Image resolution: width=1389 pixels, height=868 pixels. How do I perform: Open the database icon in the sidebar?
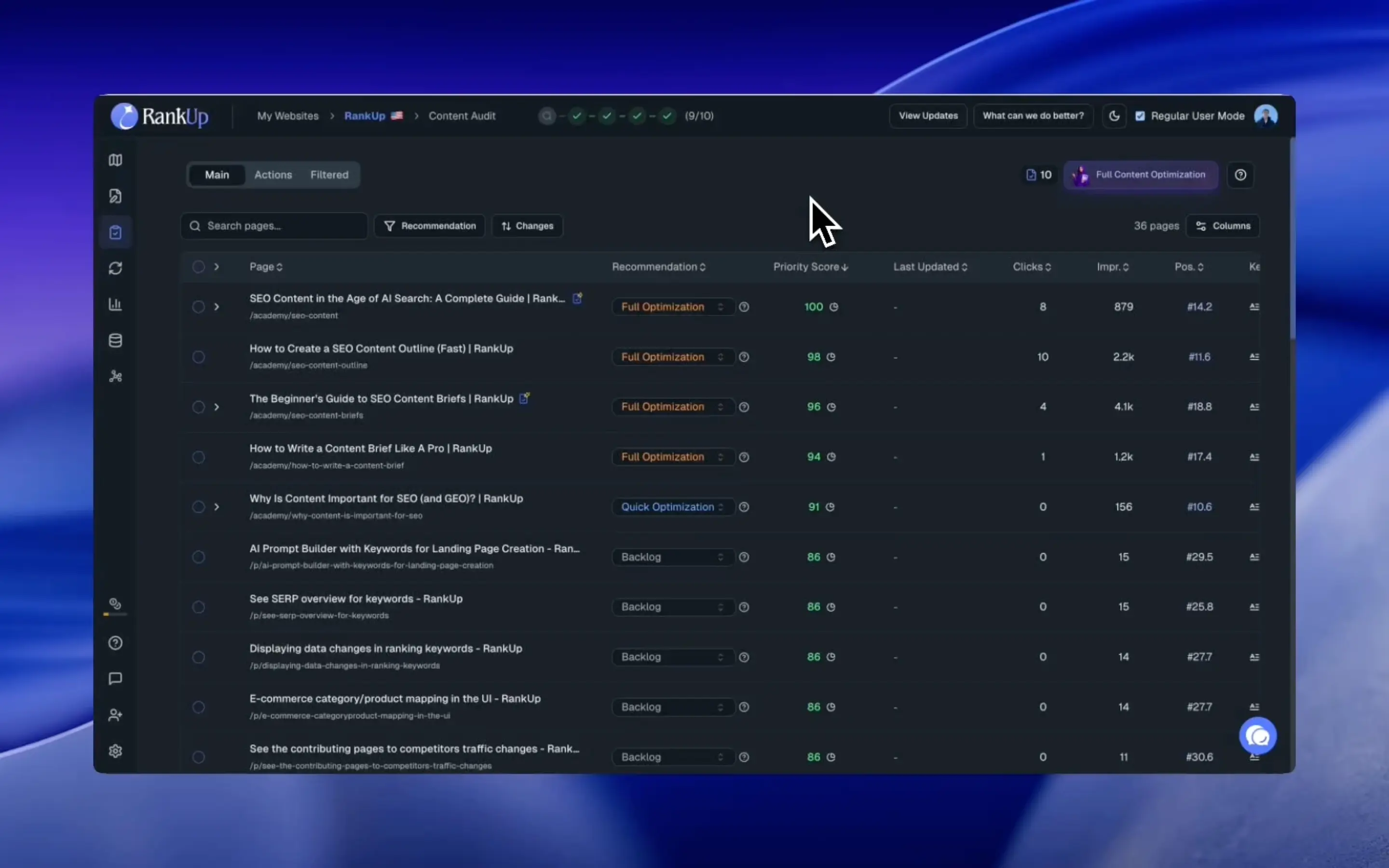tap(115, 340)
